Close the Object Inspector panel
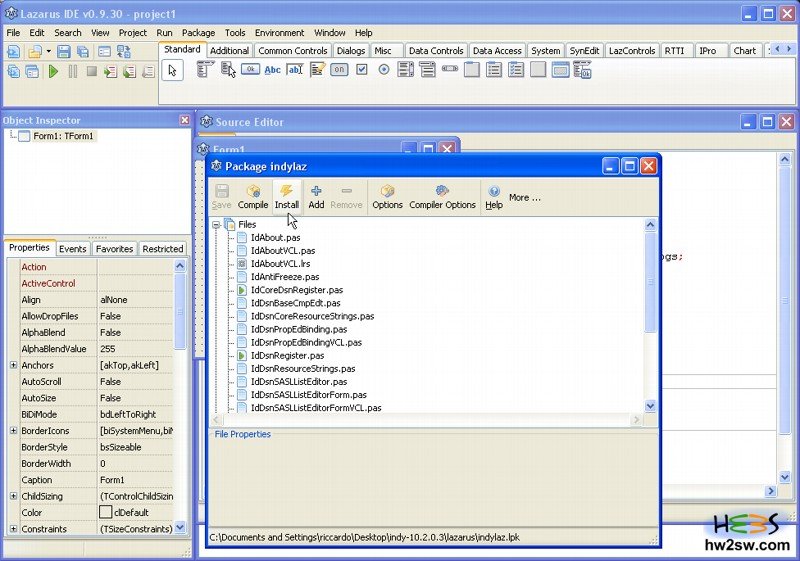This screenshot has height=561, width=800. click(x=185, y=120)
